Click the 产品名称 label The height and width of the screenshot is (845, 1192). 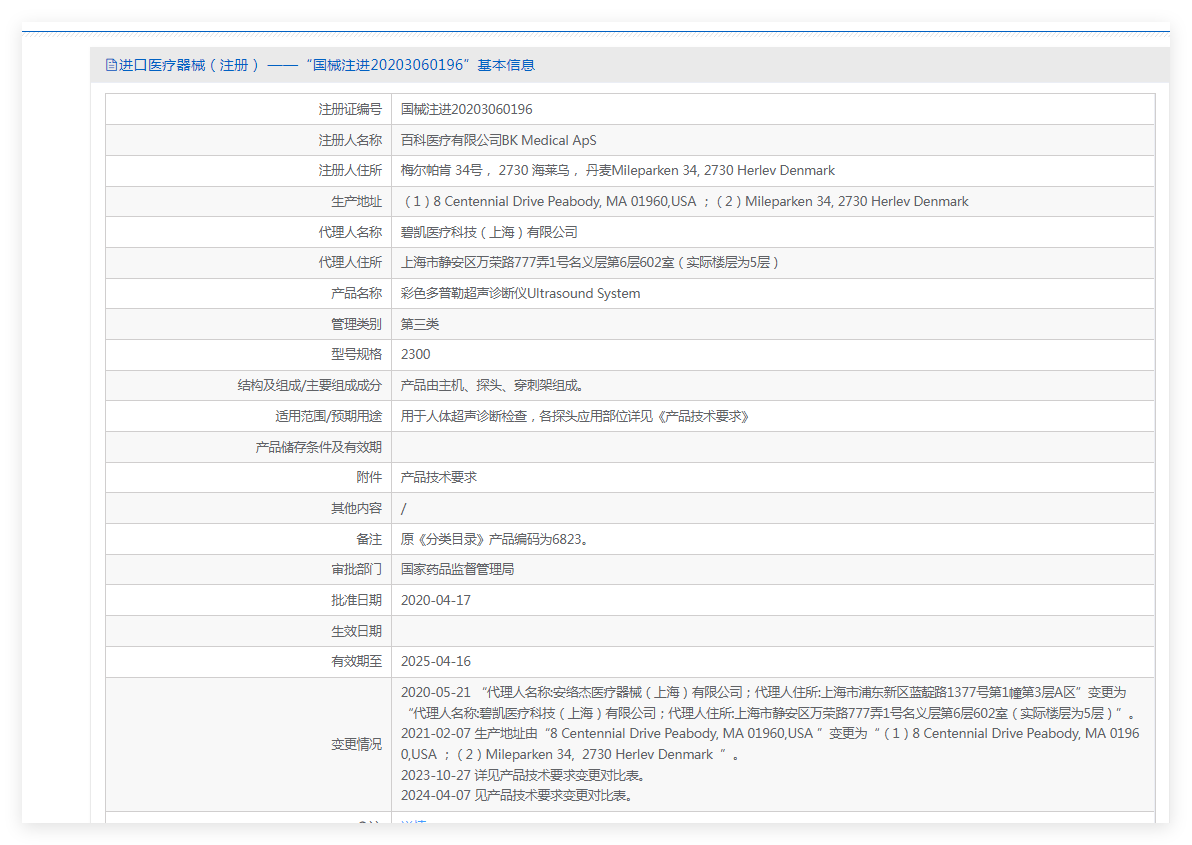[x=357, y=293]
